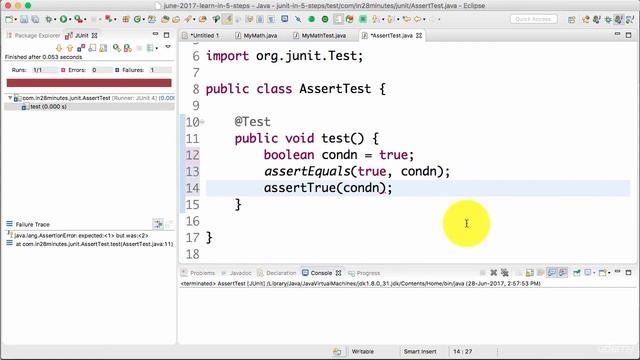The width and height of the screenshot is (640, 360).
Task: Go back to last edit location arrow
Action: pyautogui.click(x=407, y=19)
